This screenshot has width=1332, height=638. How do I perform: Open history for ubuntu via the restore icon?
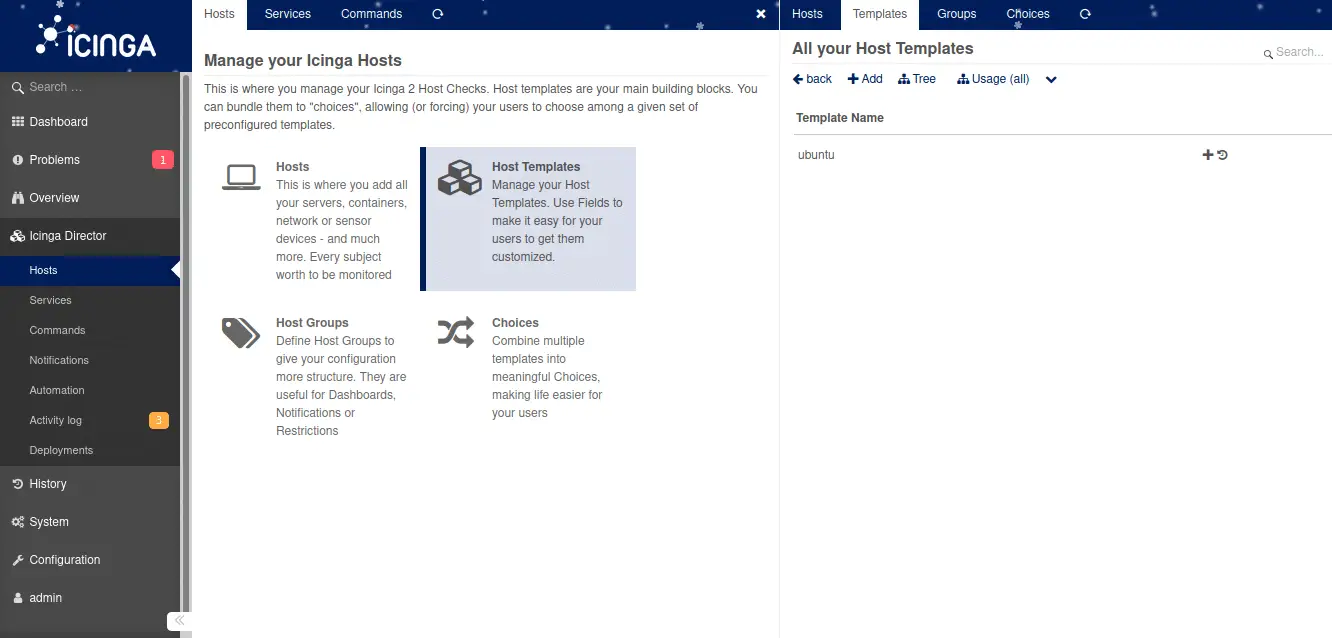point(1222,154)
